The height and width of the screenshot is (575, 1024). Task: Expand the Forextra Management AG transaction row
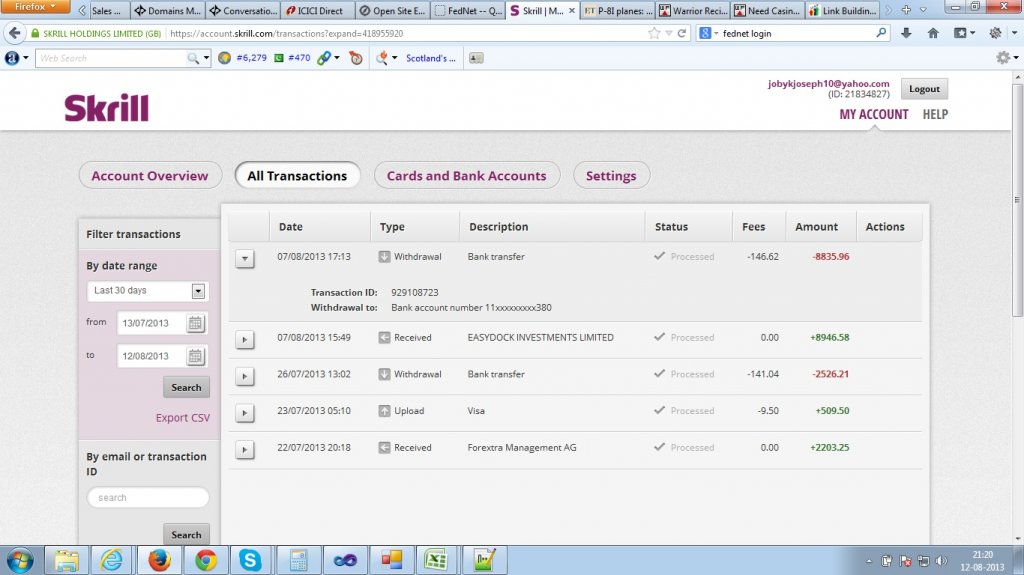(x=245, y=450)
